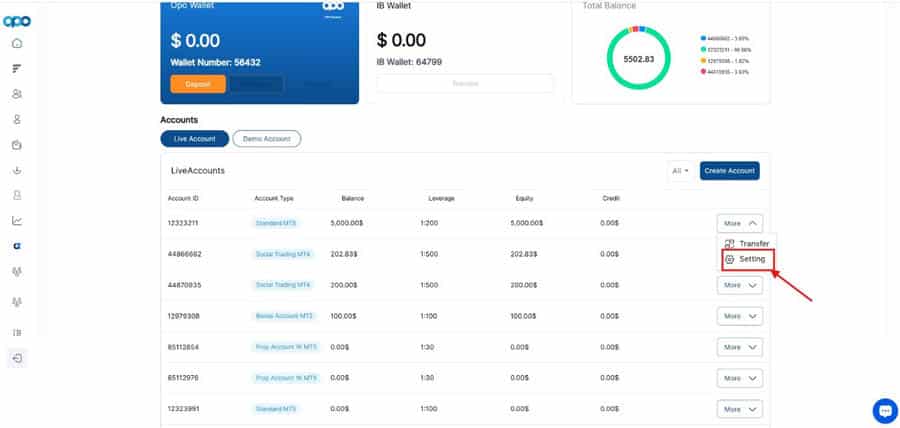The width and height of the screenshot is (900, 428).
Task: Open the two-people users sidebar icon
Action: tap(17, 94)
